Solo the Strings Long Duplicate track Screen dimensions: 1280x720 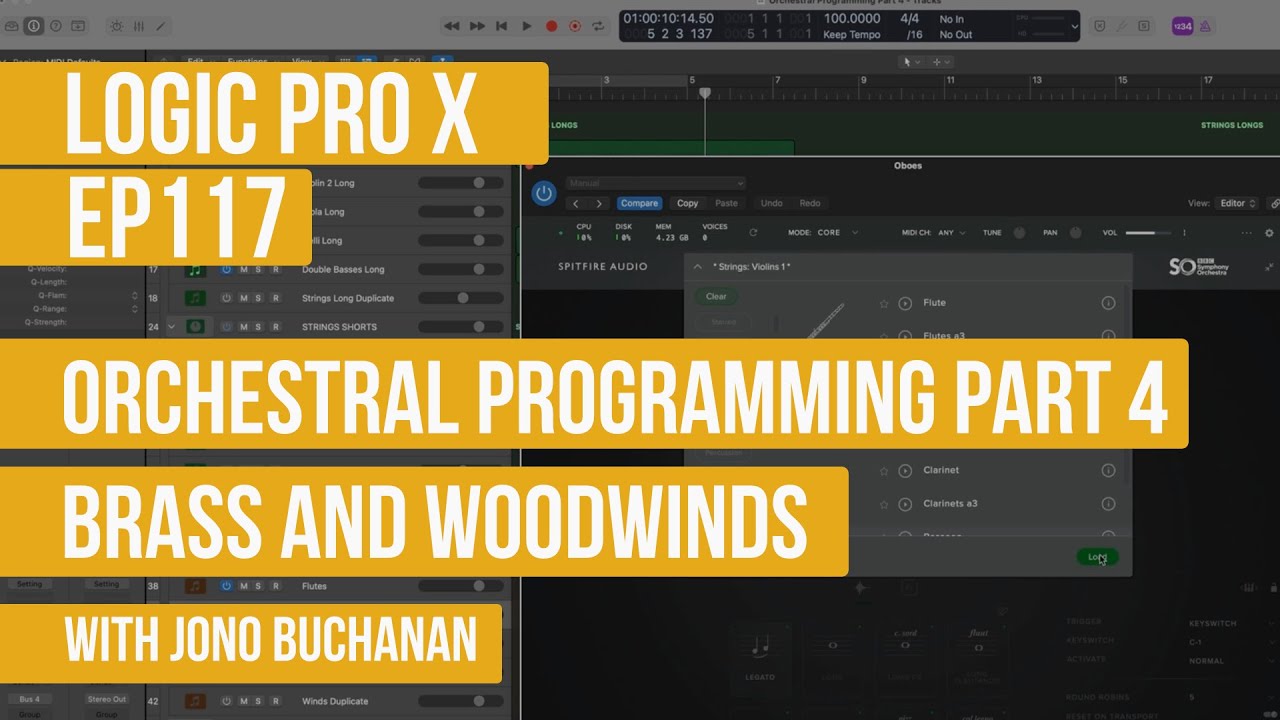[x=258, y=298]
